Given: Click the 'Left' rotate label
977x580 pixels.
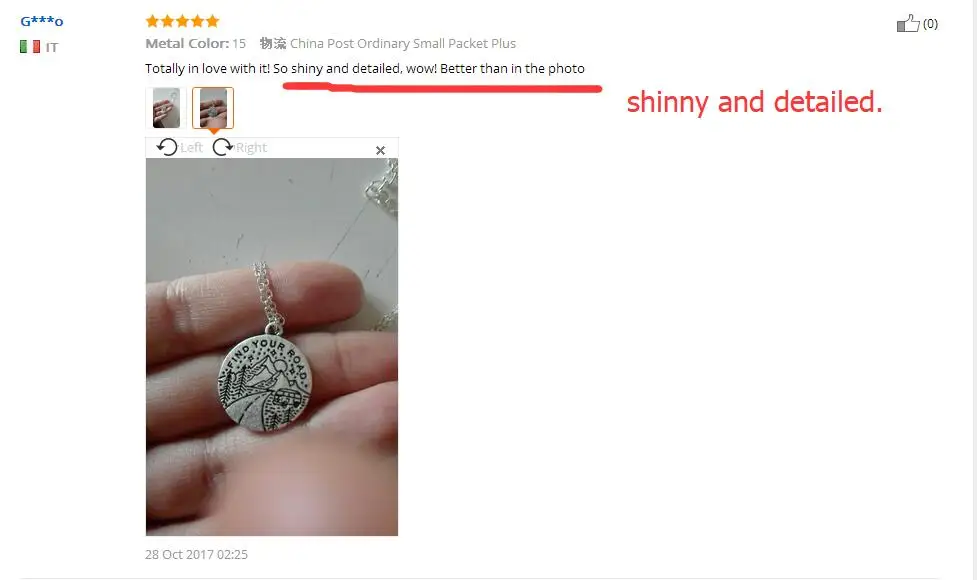Looking at the screenshot, I should [191, 148].
